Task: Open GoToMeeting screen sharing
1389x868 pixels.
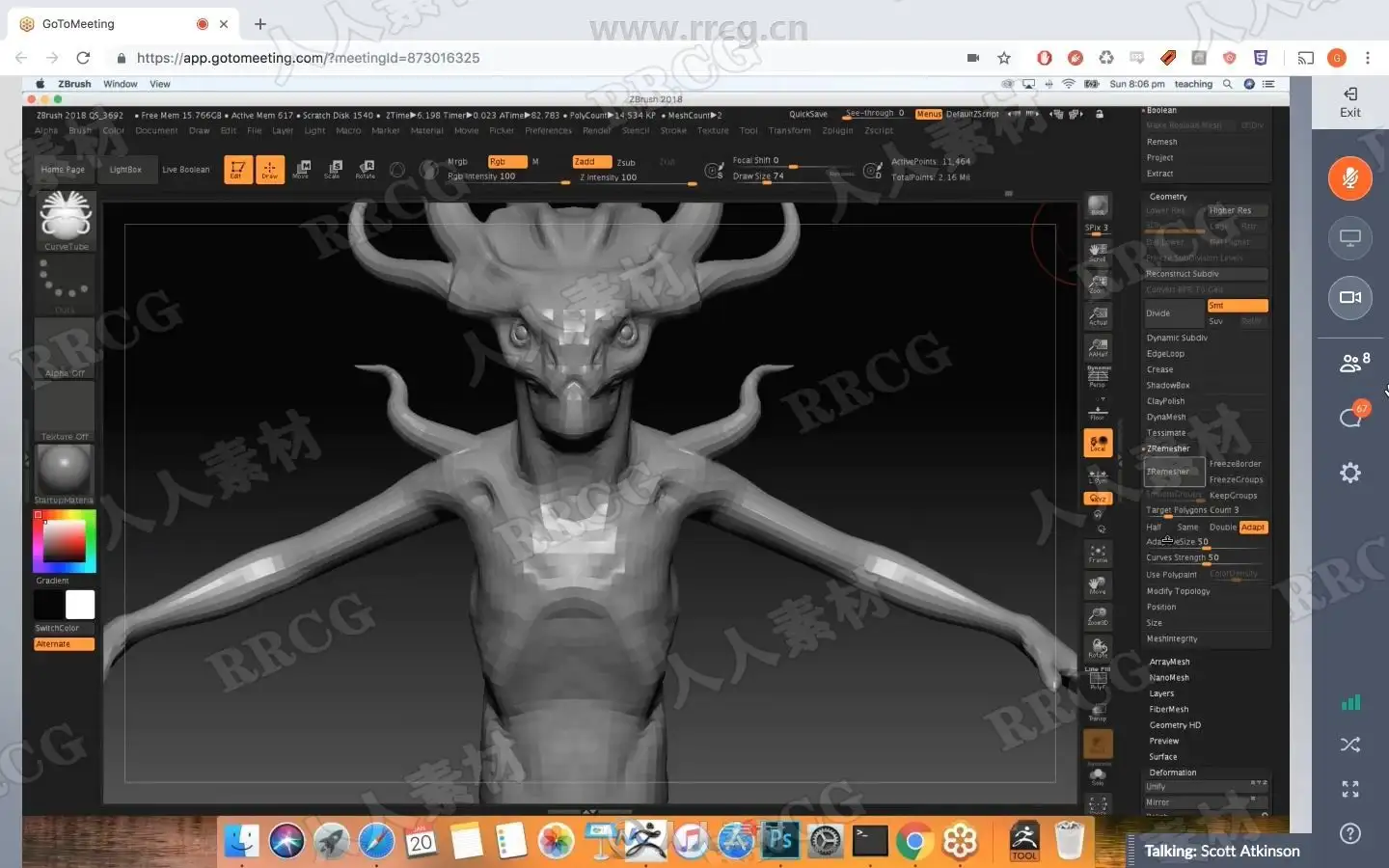Action: tap(1349, 238)
